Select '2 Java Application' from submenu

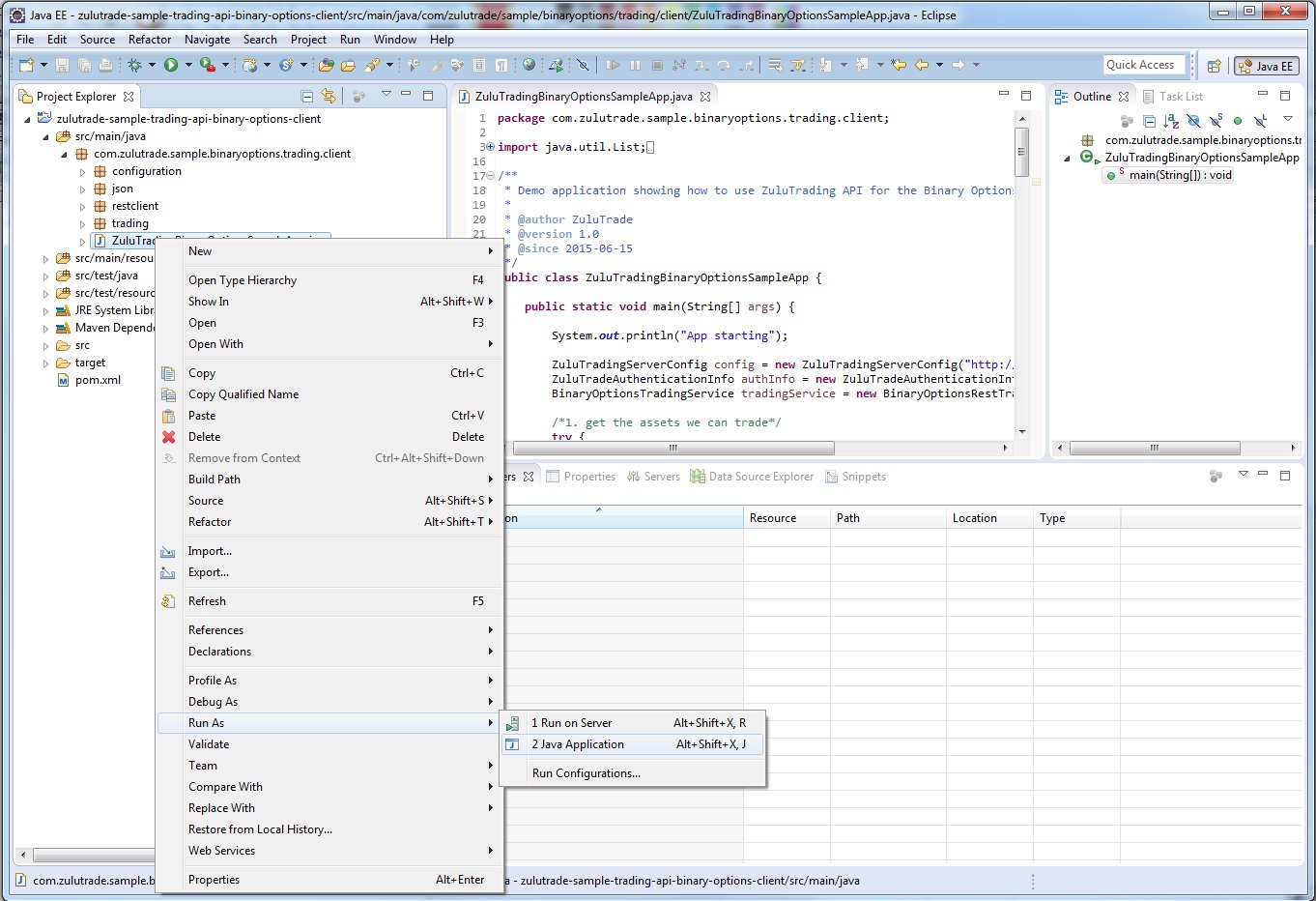point(577,744)
